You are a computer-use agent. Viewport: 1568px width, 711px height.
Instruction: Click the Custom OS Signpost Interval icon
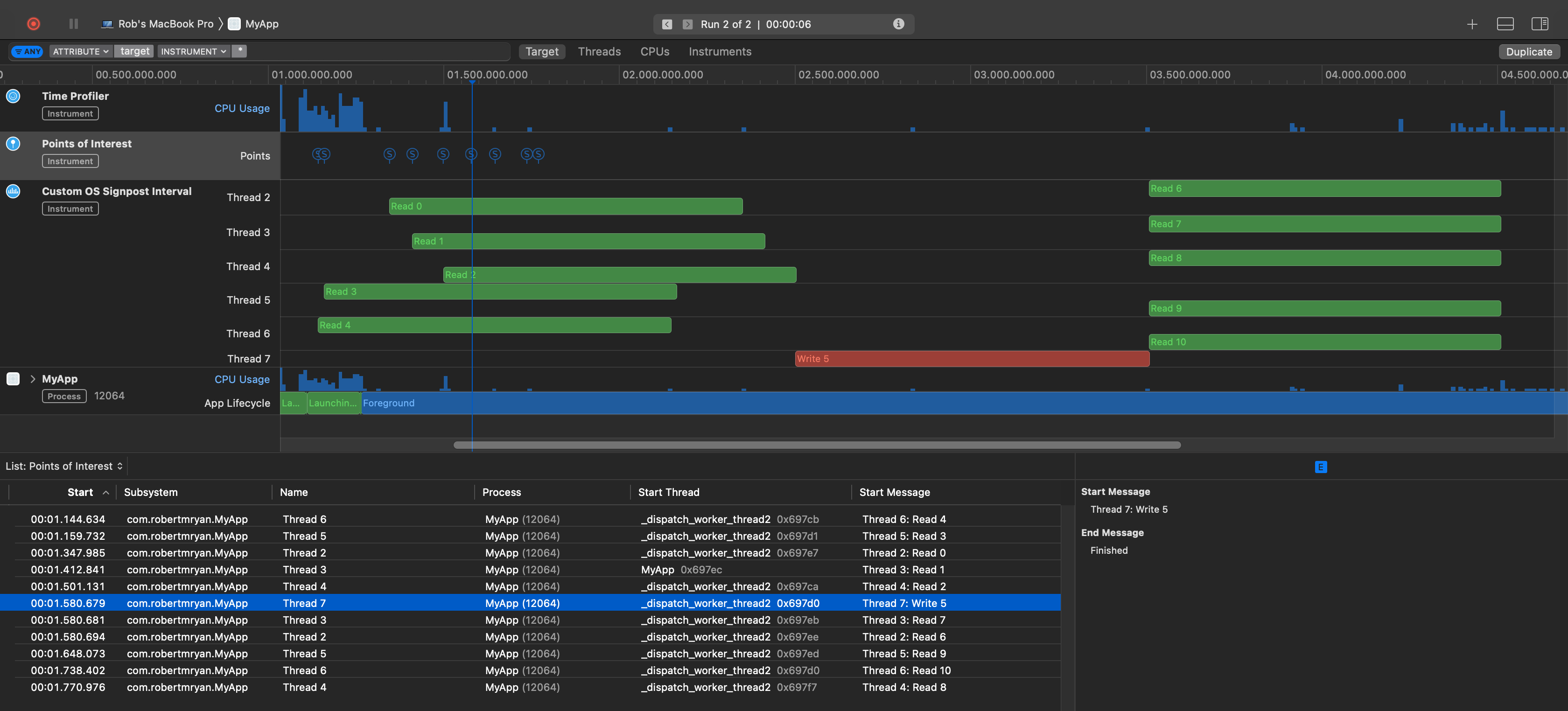14,191
